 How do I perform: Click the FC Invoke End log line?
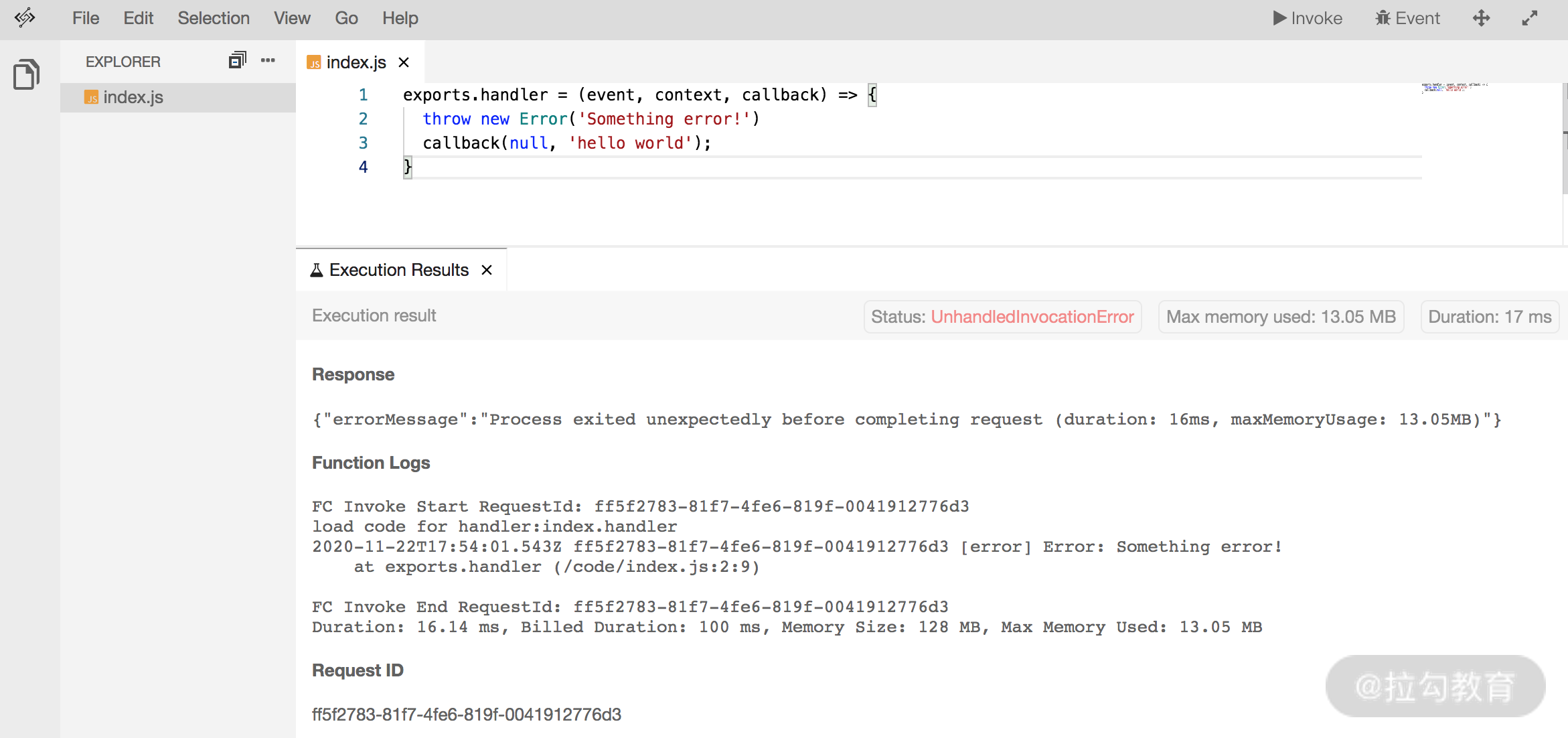tap(630, 607)
